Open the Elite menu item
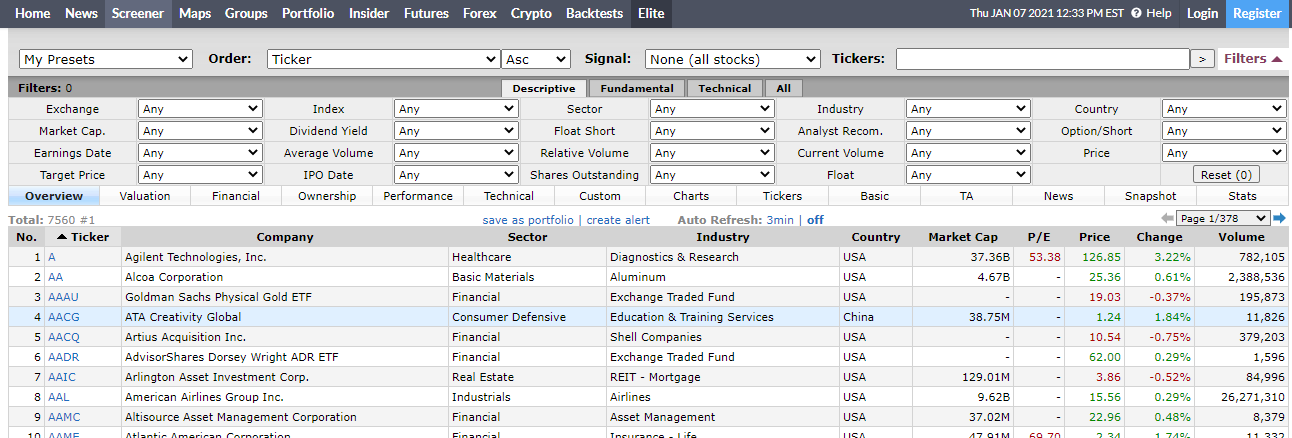Screen dimensions: 1292x438 (651, 13)
